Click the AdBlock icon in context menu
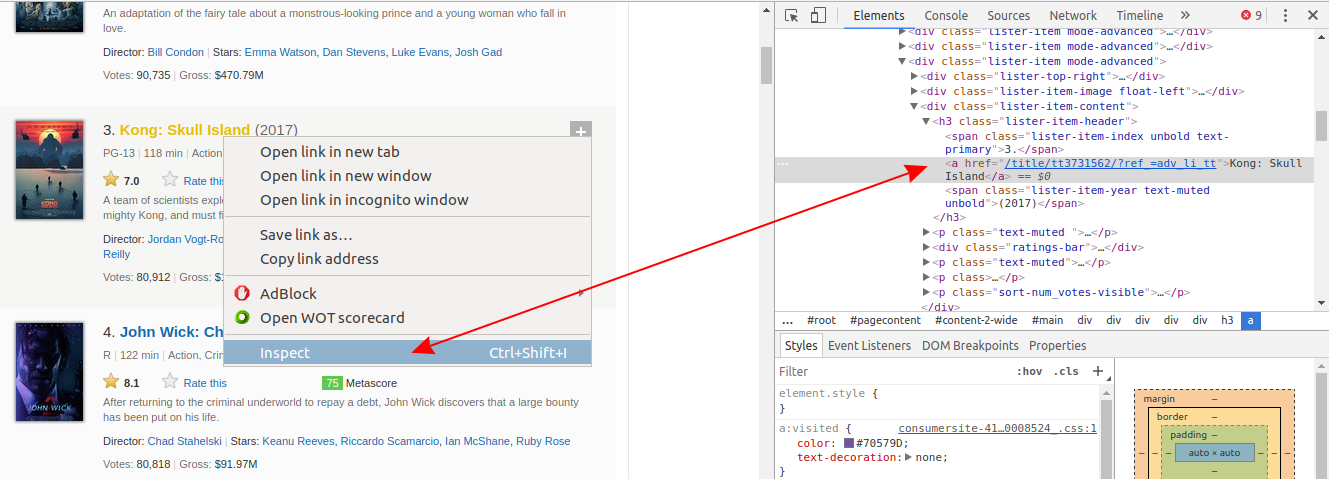 pyautogui.click(x=241, y=293)
